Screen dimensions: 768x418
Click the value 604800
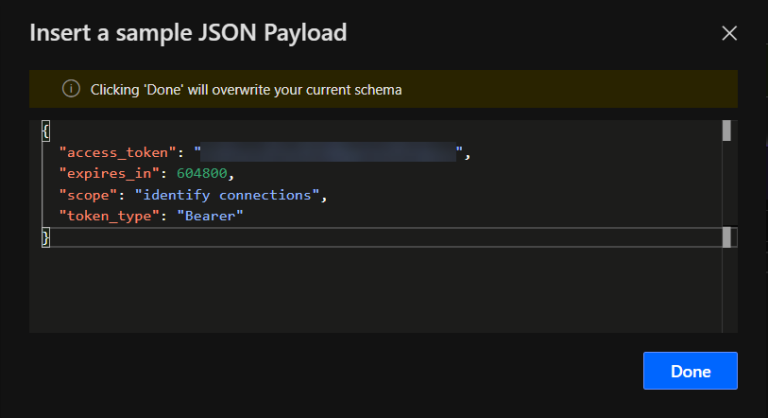pyautogui.click(x=202, y=173)
